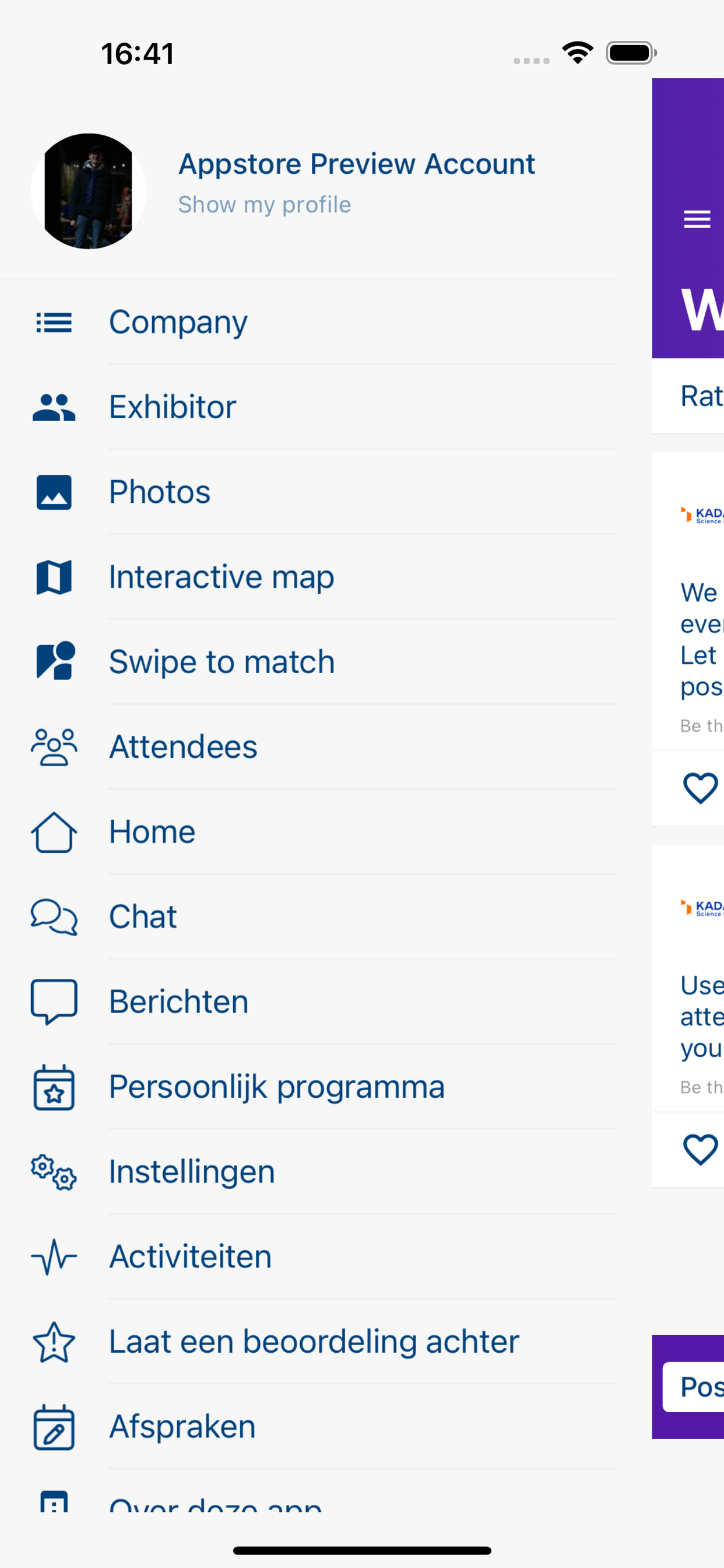The image size is (724, 1568).
Task: Tap the Interactive map icon
Action: point(54,577)
